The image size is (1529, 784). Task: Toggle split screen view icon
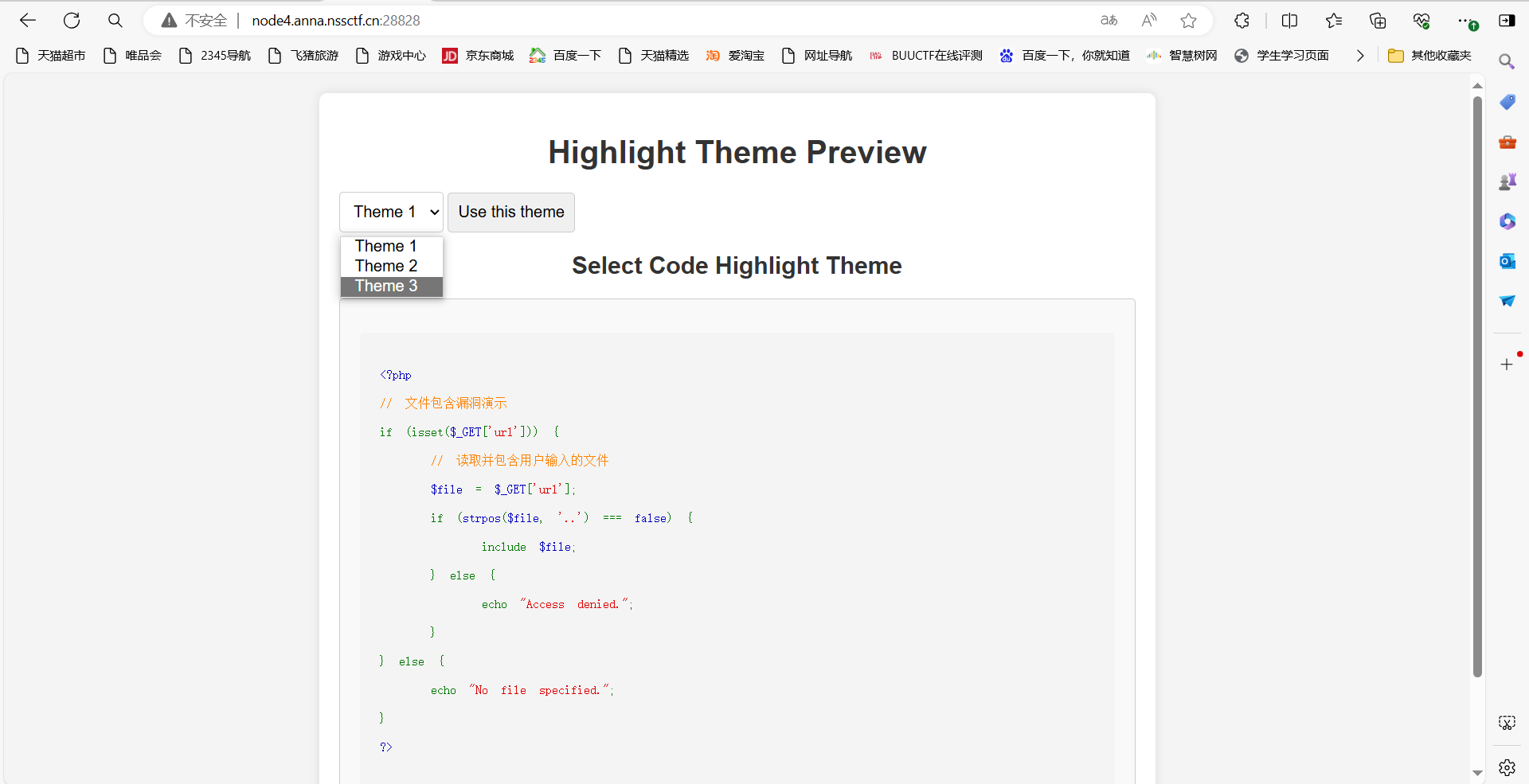click(1290, 21)
